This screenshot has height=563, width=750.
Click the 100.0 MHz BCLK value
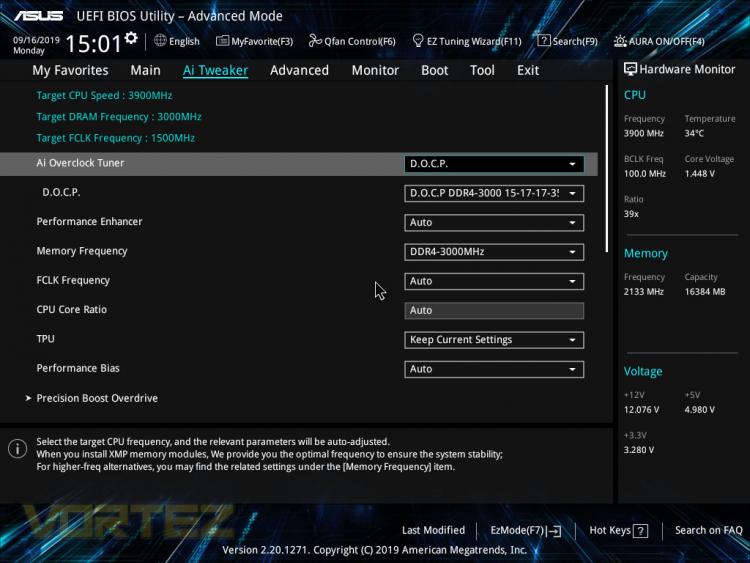click(645, 174)
